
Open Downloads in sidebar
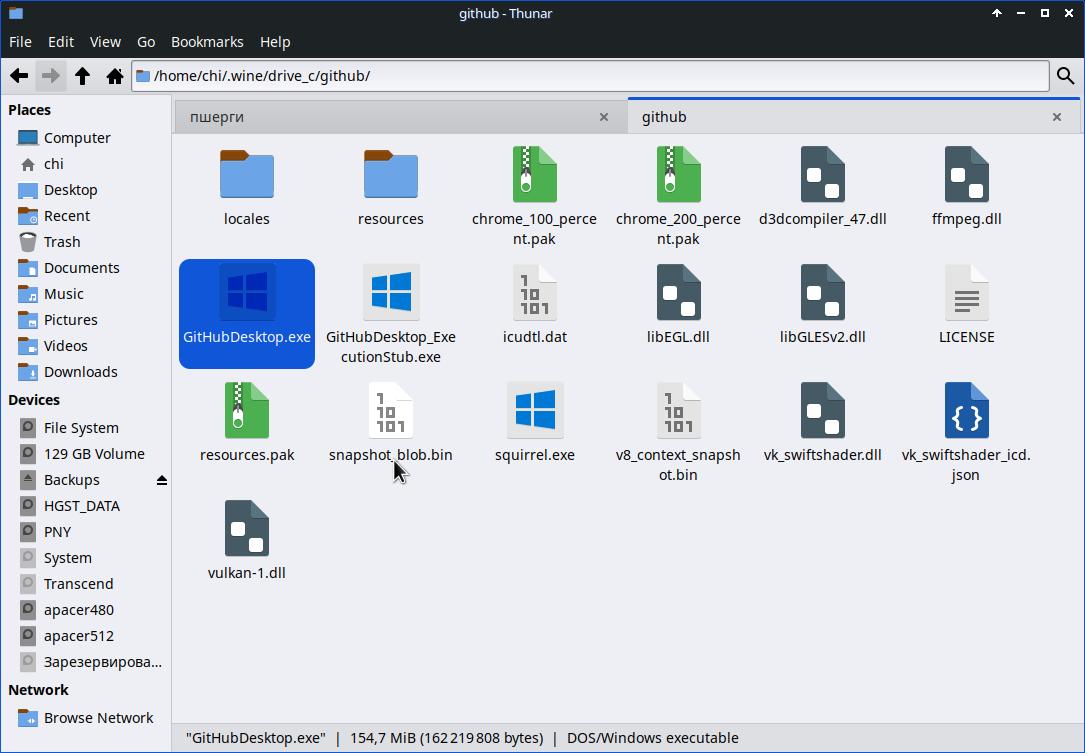(80, 372)
